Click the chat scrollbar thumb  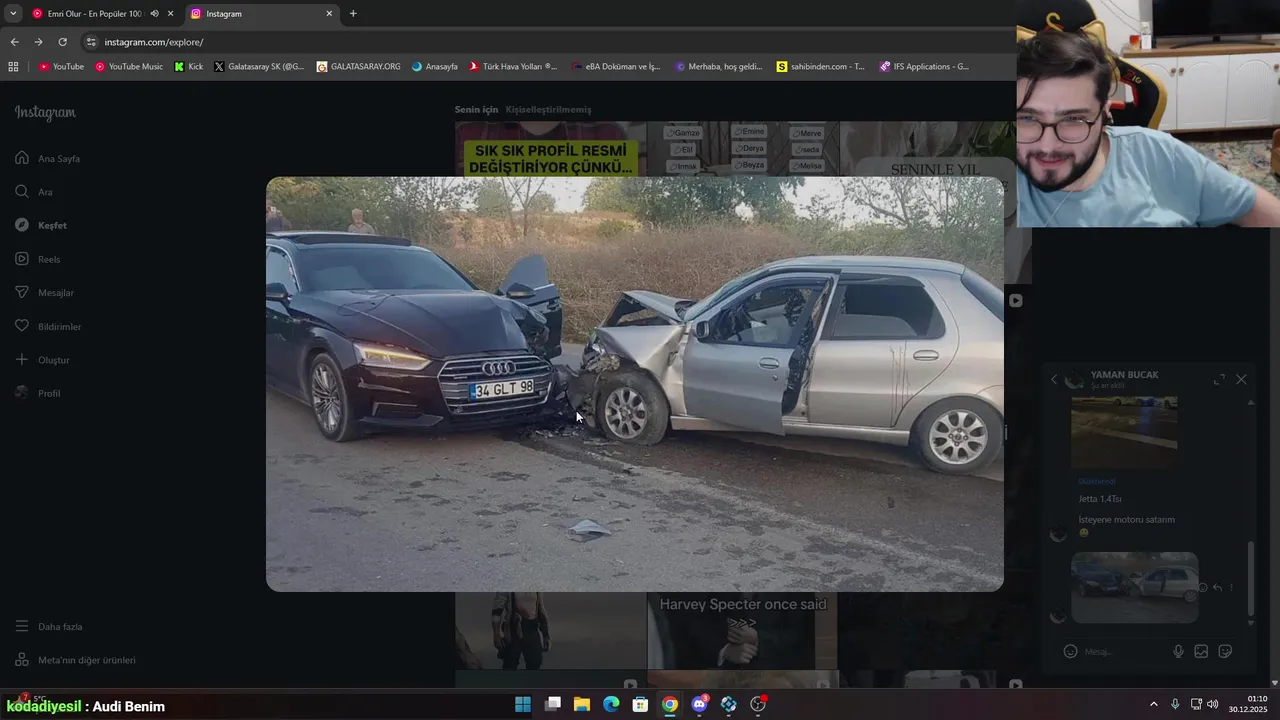pyautogui.click(x=1250, y=580)
